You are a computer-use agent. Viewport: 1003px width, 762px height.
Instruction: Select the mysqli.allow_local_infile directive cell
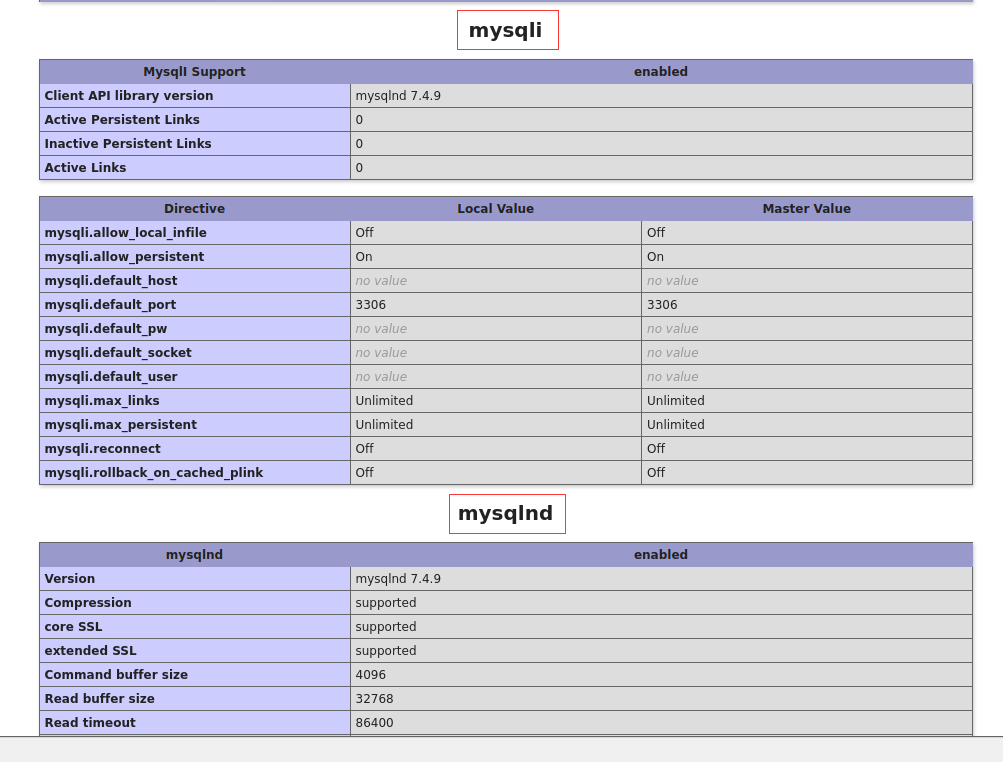[124, 233]
